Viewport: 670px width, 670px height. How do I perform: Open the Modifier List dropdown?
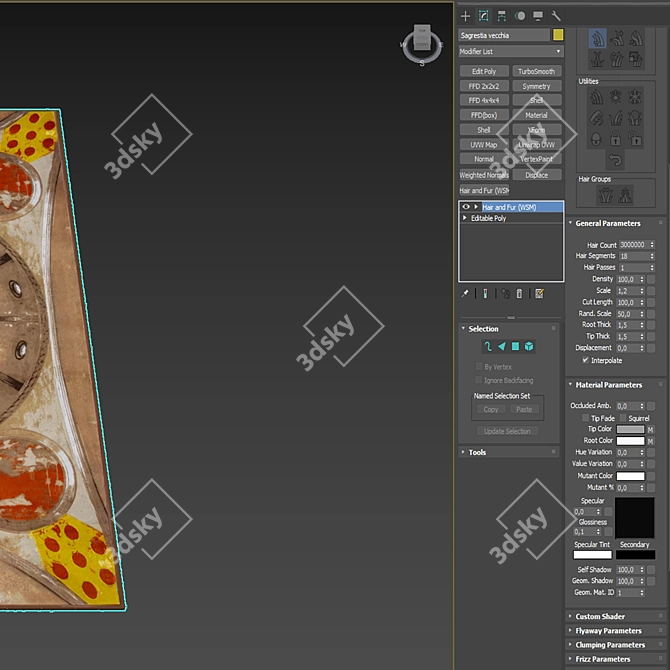pos(511,51)
